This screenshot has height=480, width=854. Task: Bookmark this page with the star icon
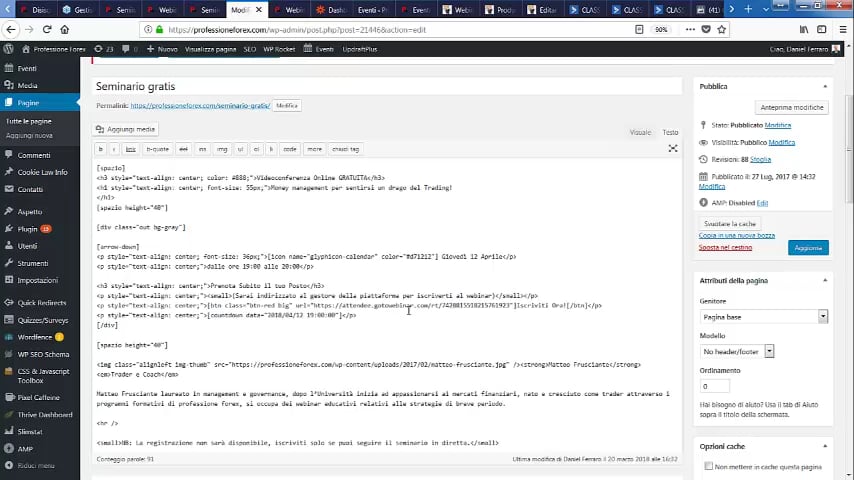point(722,29)
